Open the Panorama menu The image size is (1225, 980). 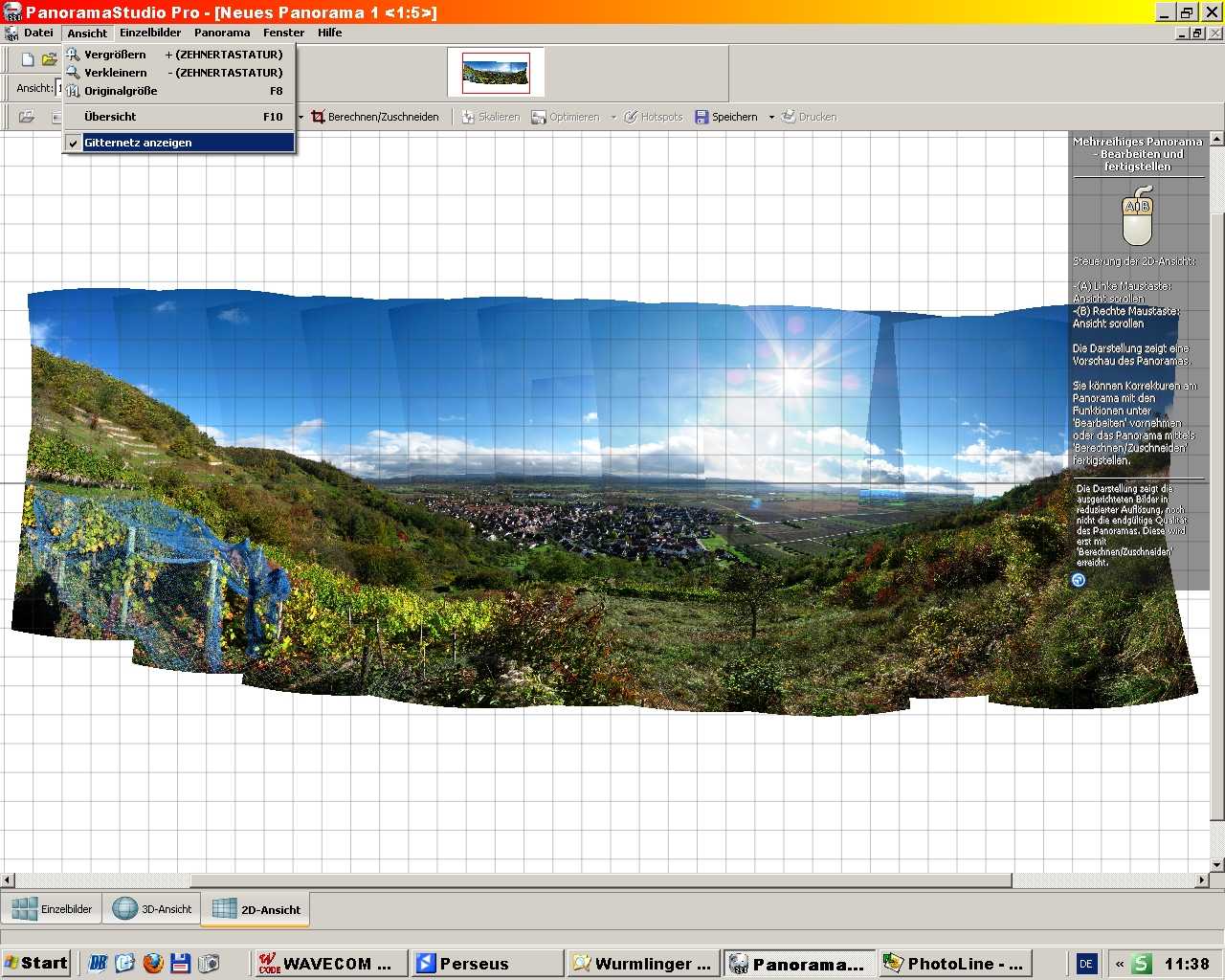tap(222, 33)
